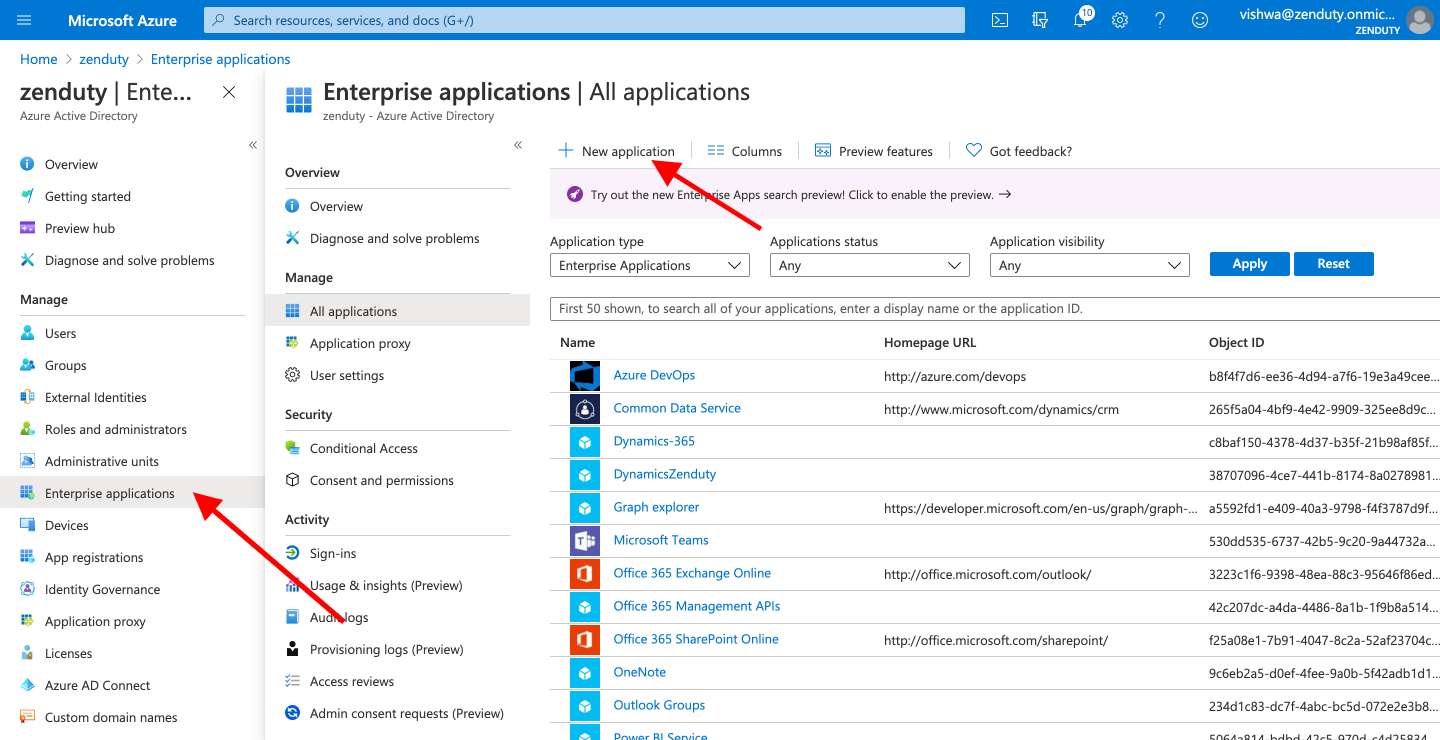Click the Azure DevOps app icon
The image size is (1440, 740).
click(584, 376)
